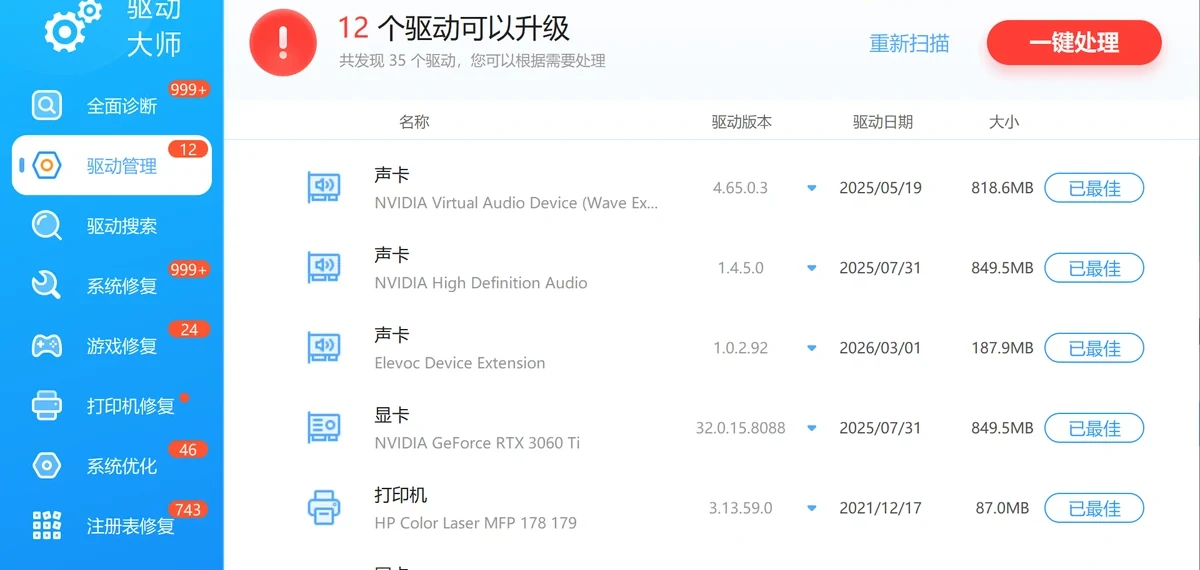Select 驱动管理 menu item
The width and height of the screenshot is (1200, 570).
112,165
